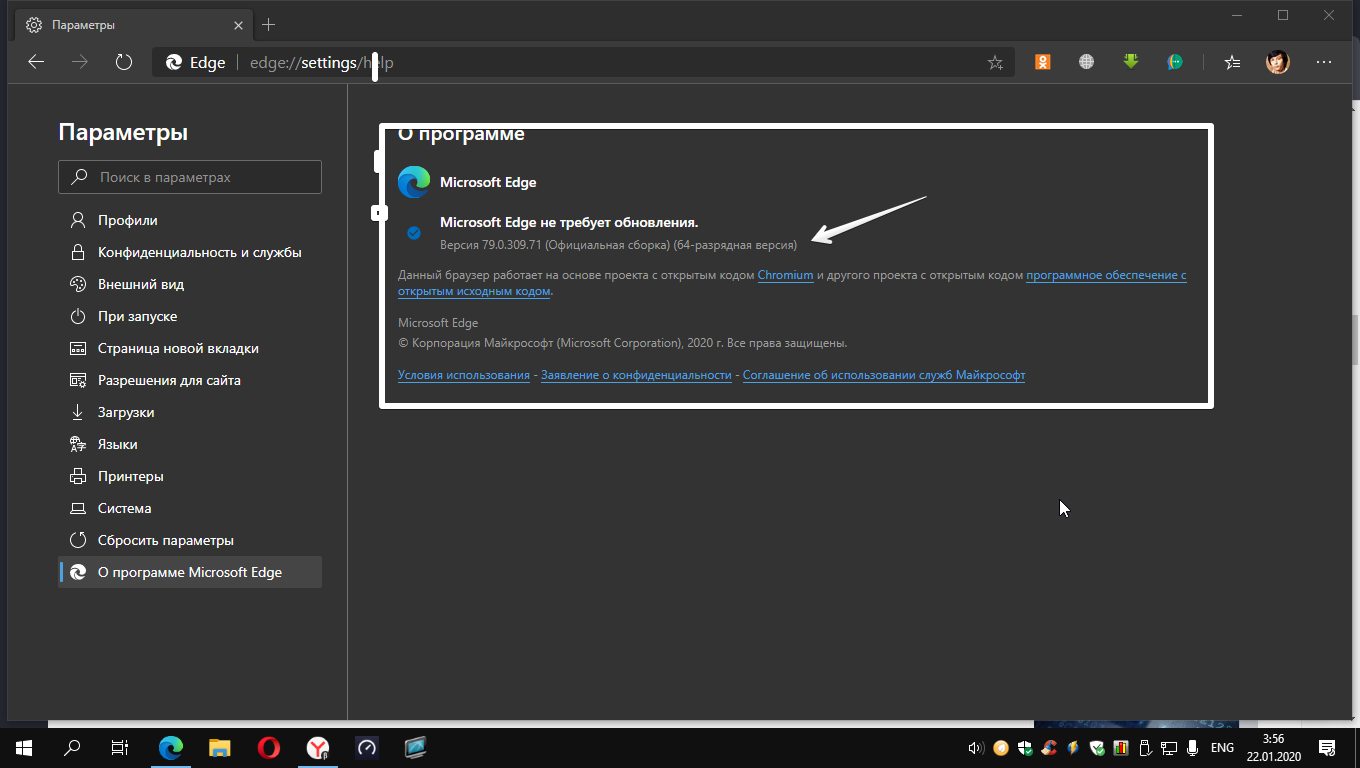Open the Загрузки settings section
The height and width of the screenshot is (768, 1360).
[x=190, y=412]
